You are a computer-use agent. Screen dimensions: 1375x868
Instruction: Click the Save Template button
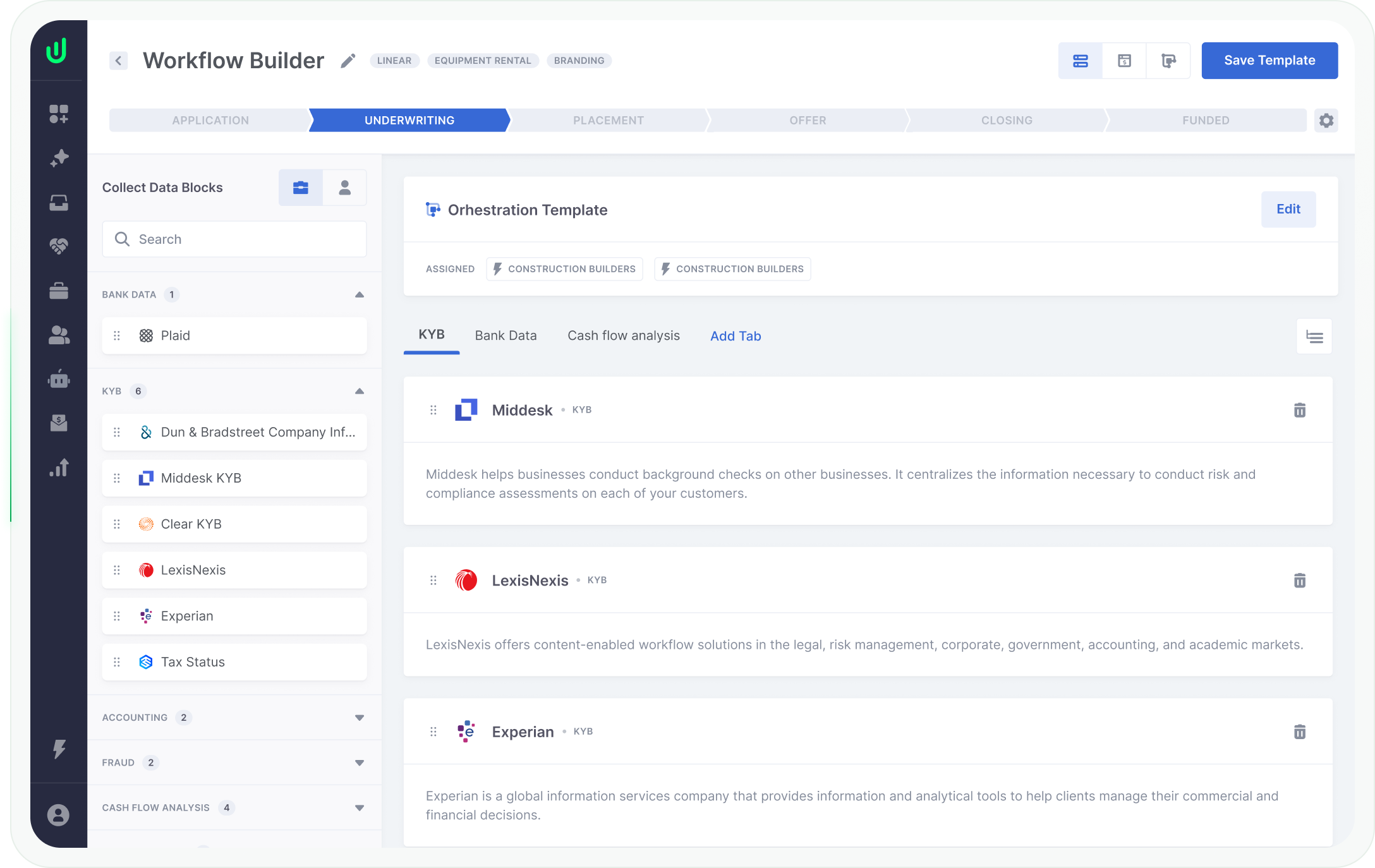1269,61
